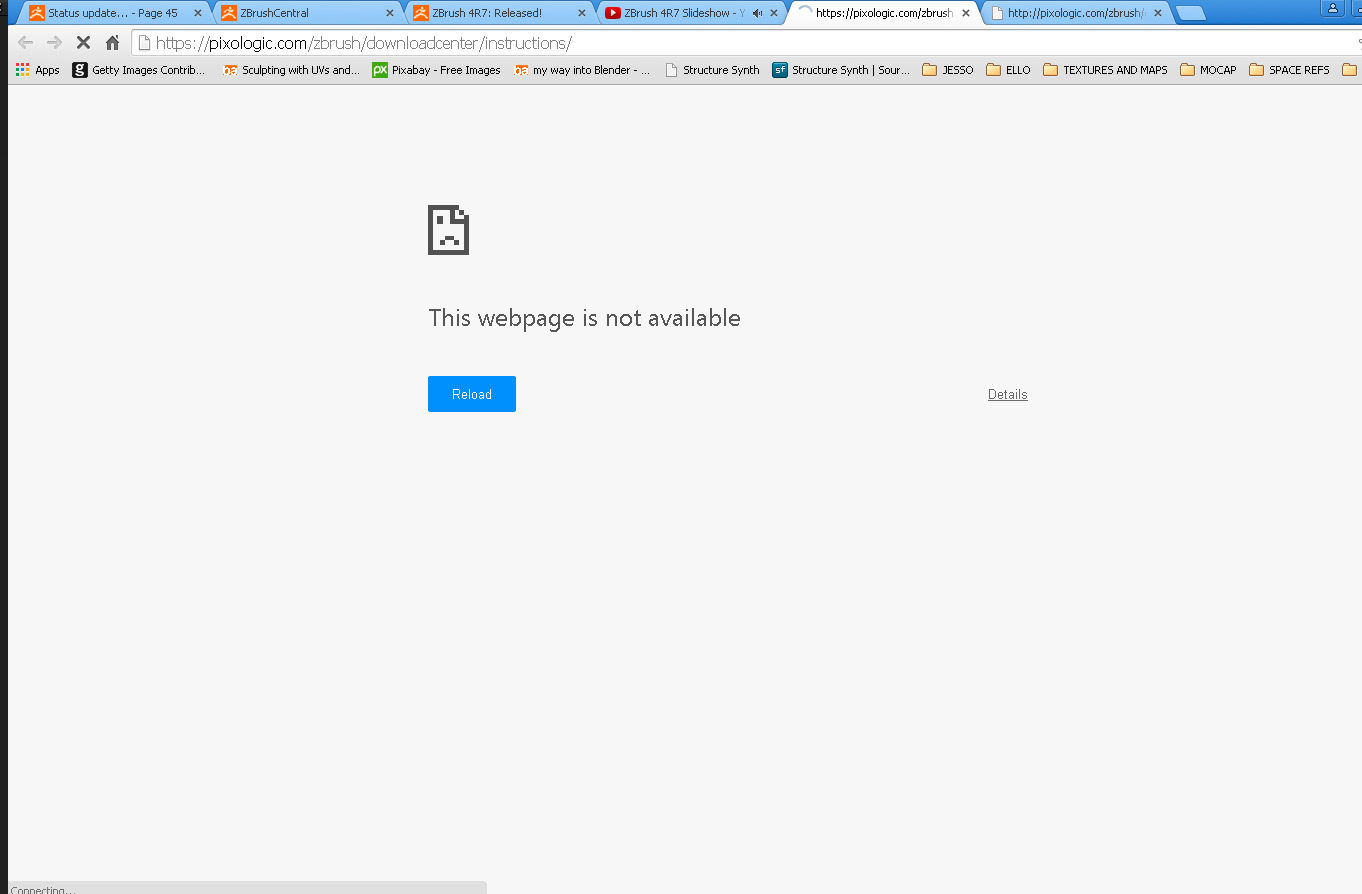This screenshot has height=894, width=1362.
Task: Go to the home page icon
Action: (x=112, y=43)
